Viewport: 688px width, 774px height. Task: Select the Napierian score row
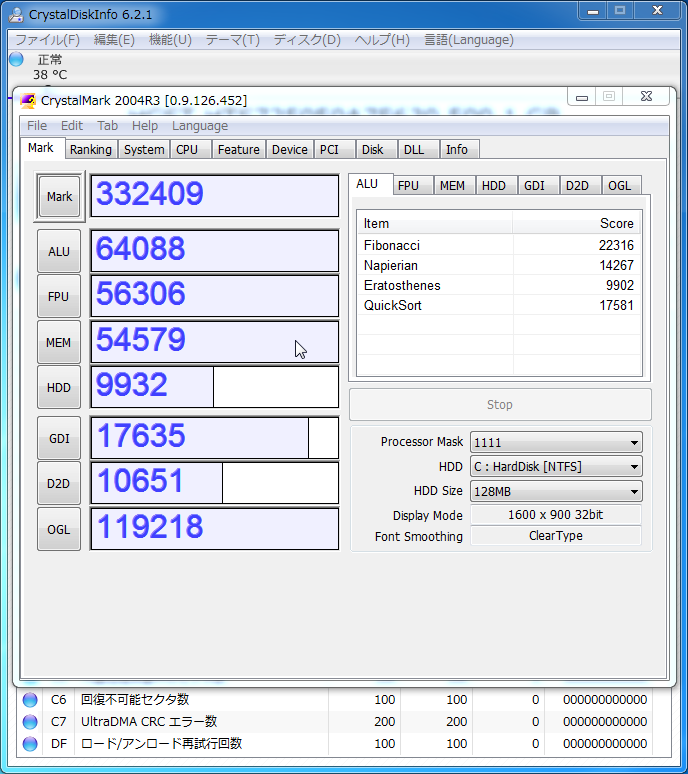tap(499, 265)
